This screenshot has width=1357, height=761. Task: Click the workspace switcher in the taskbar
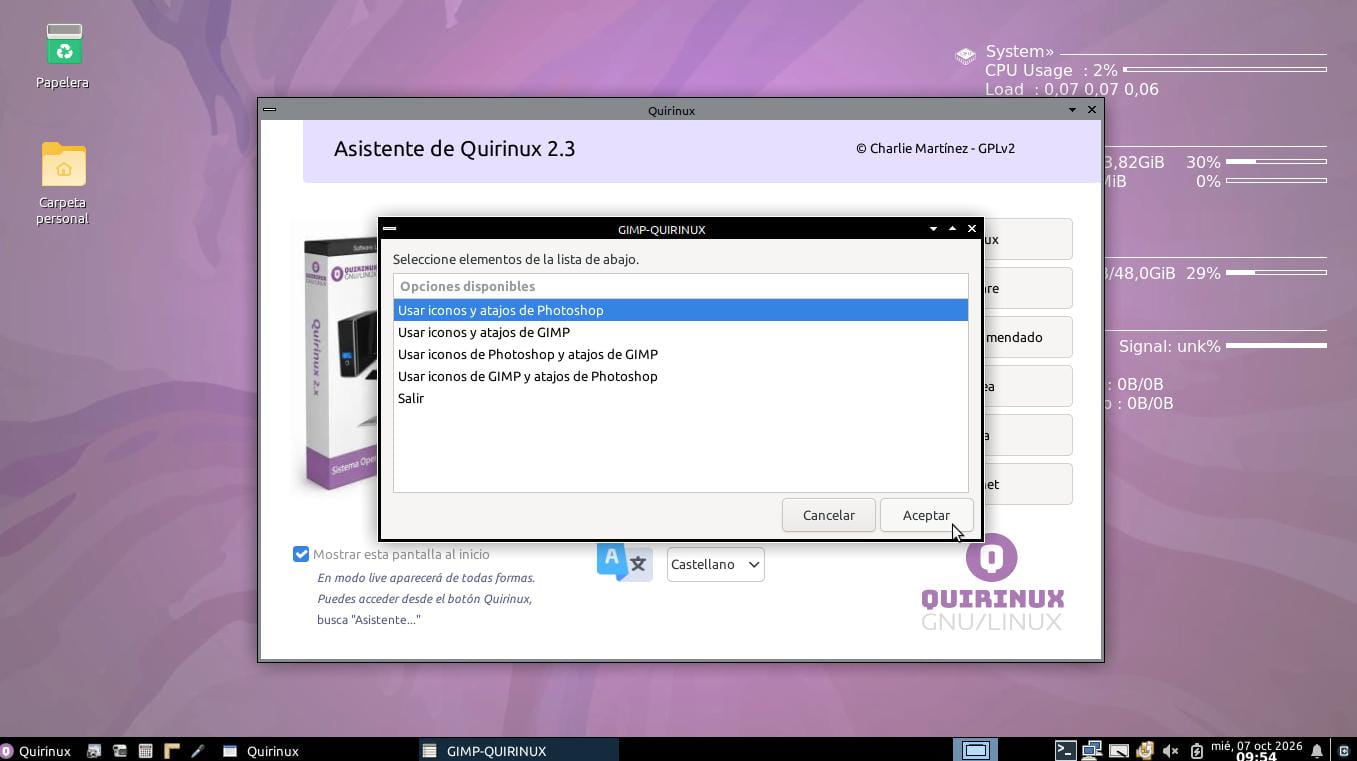click(975, 750)
